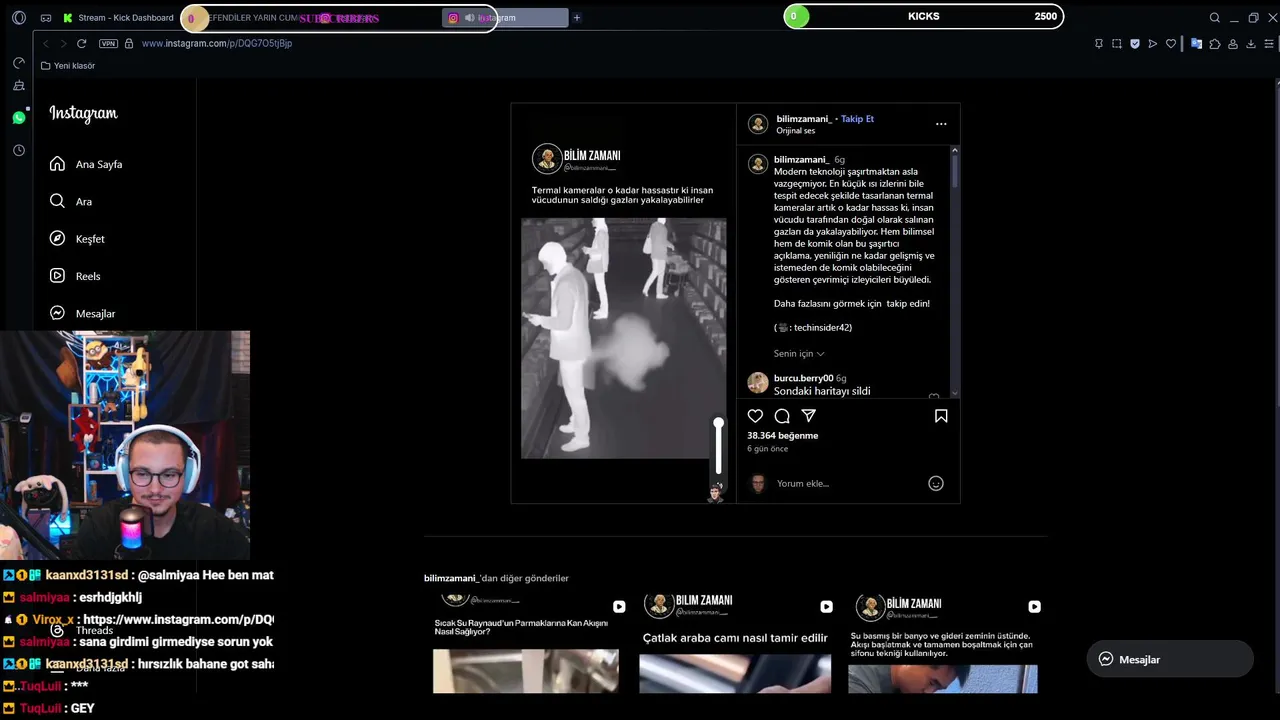Viewport: 1280px width, 720px height.
Task: Take a snapshot with the capture icon
Action: (1117, 44)
